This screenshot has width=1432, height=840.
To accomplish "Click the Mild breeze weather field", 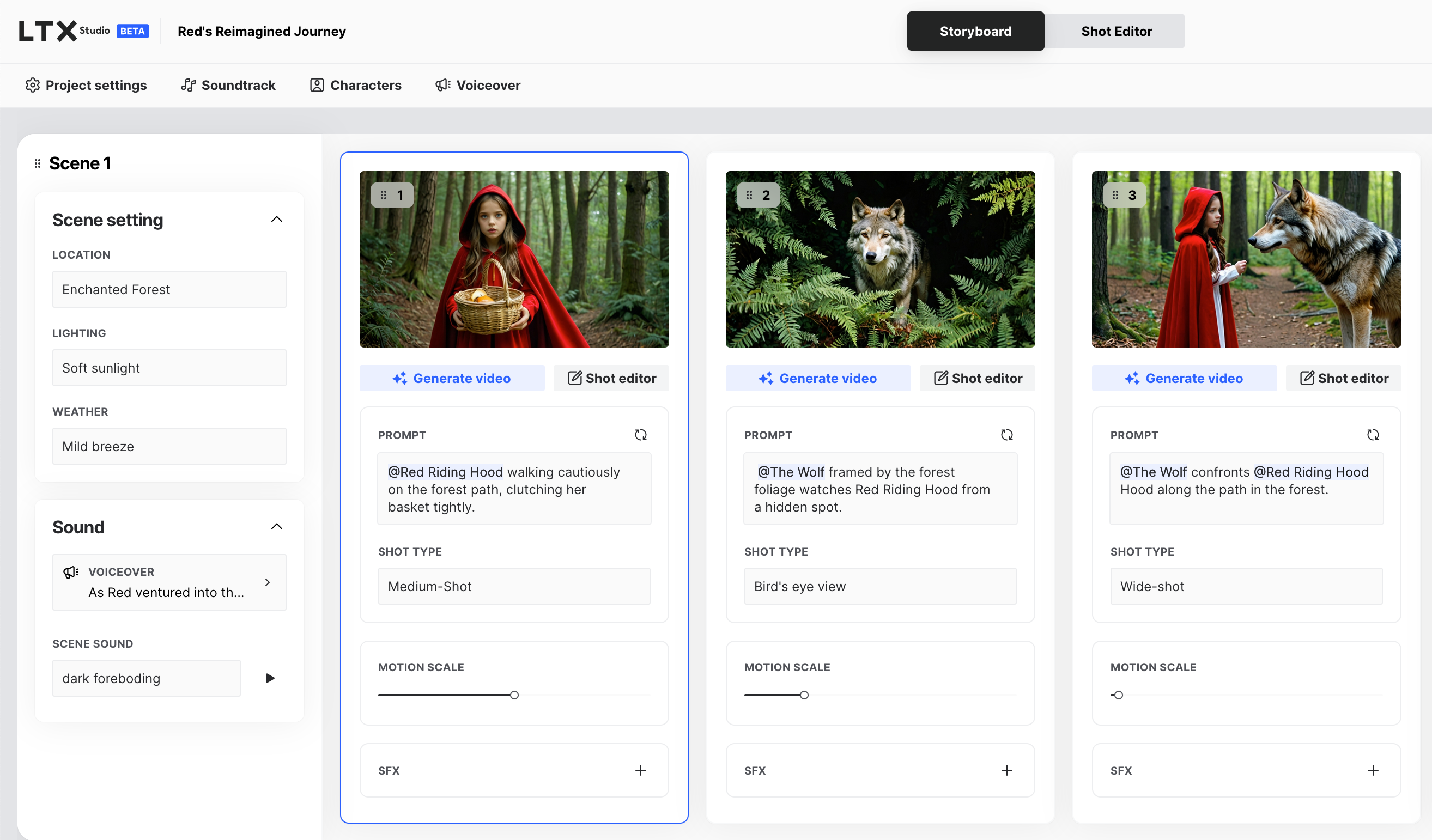I will (x=169, y=446).
